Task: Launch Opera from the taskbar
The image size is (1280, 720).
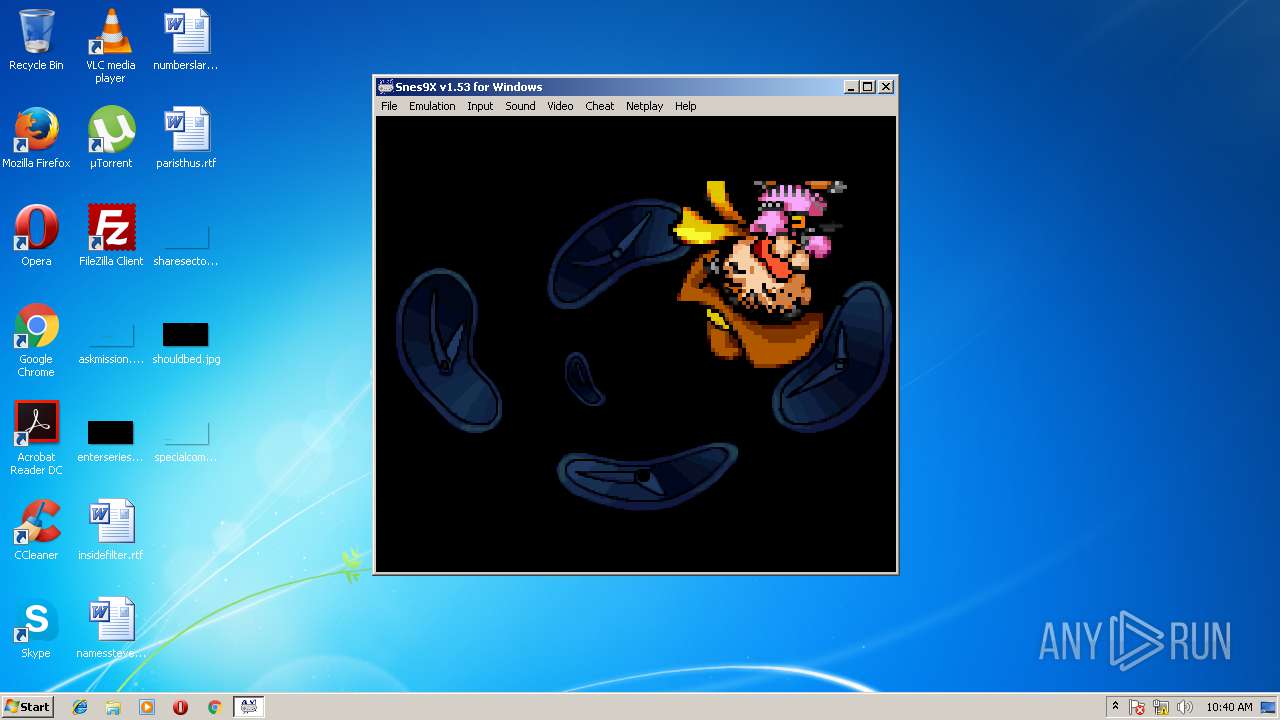Action: (x=180, y=707)
